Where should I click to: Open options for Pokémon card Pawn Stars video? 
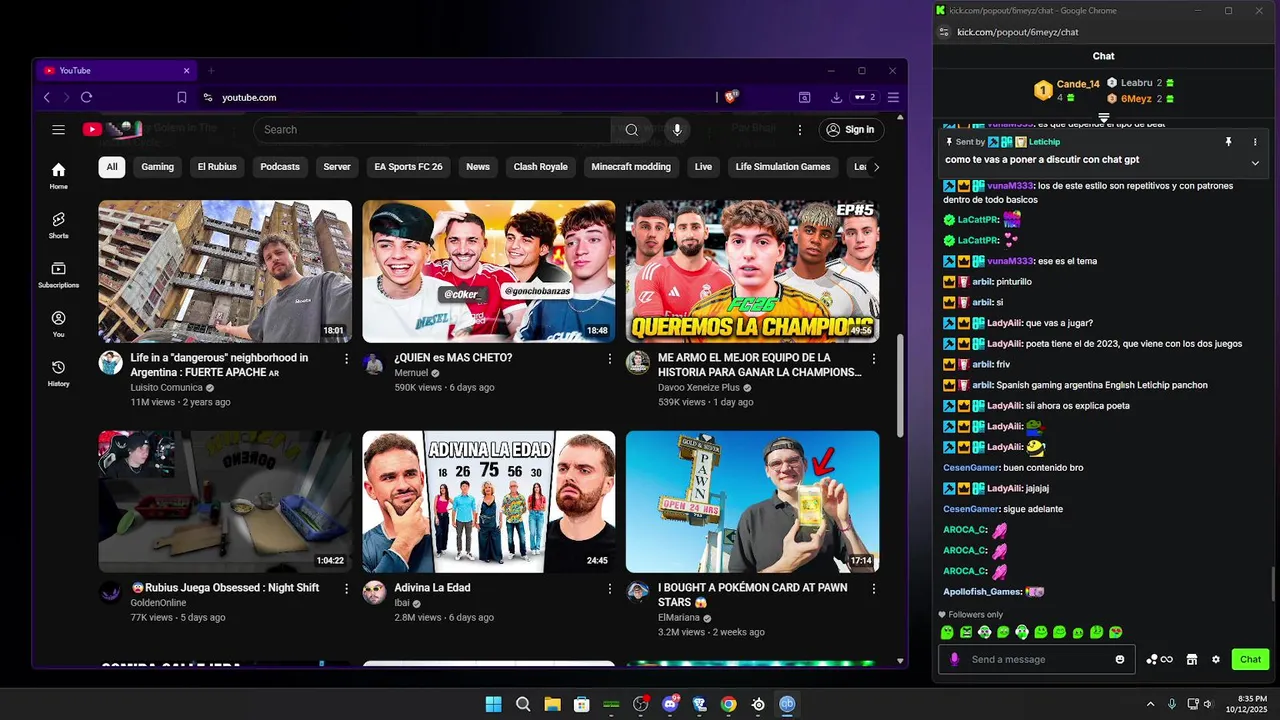pyautogui.click(x=874, y=588)
